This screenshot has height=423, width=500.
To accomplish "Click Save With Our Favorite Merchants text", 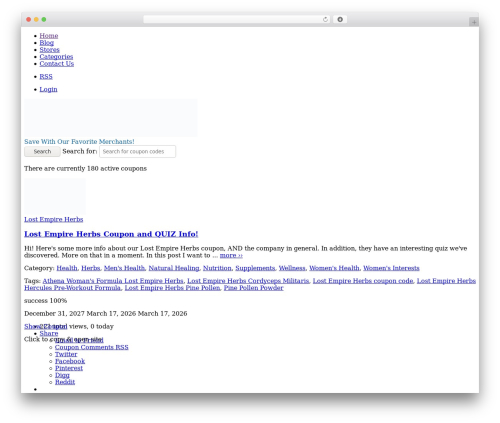I will tap(79, 142).
